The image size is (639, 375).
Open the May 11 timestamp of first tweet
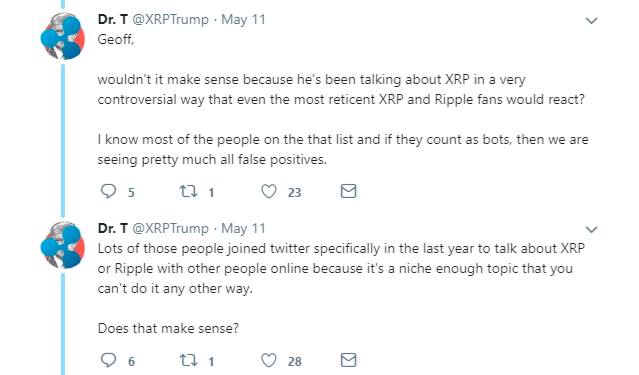pyautogui.click(x=243, y=19)
